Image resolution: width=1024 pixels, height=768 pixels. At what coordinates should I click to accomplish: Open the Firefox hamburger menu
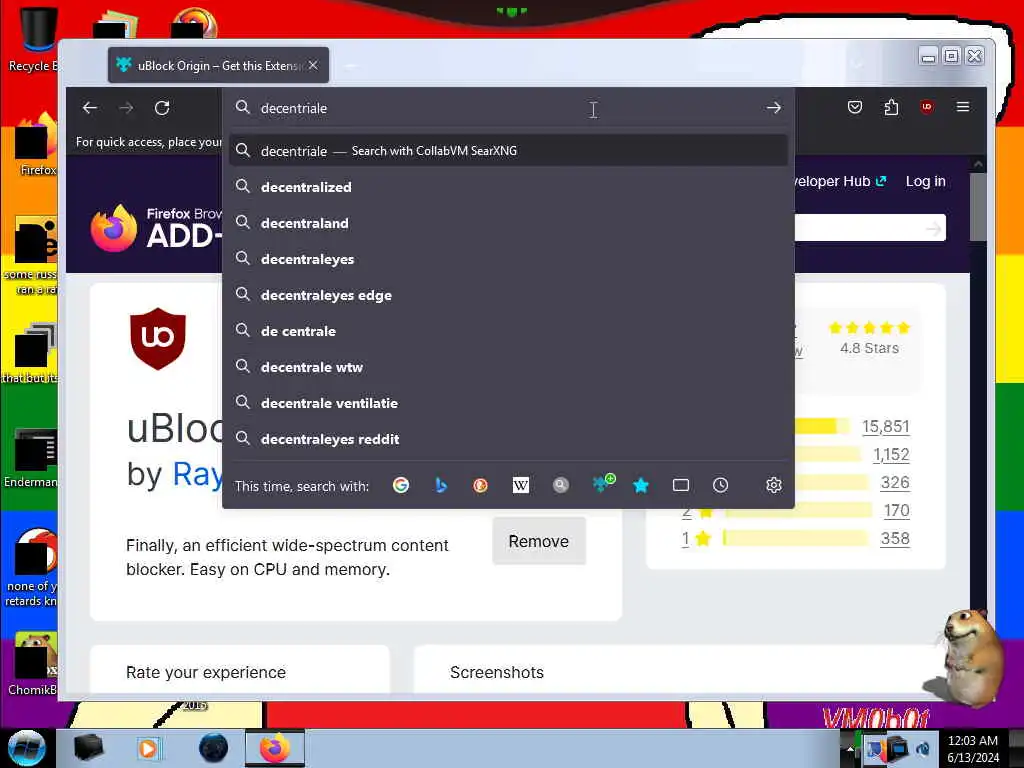click(x=963, y=107)
